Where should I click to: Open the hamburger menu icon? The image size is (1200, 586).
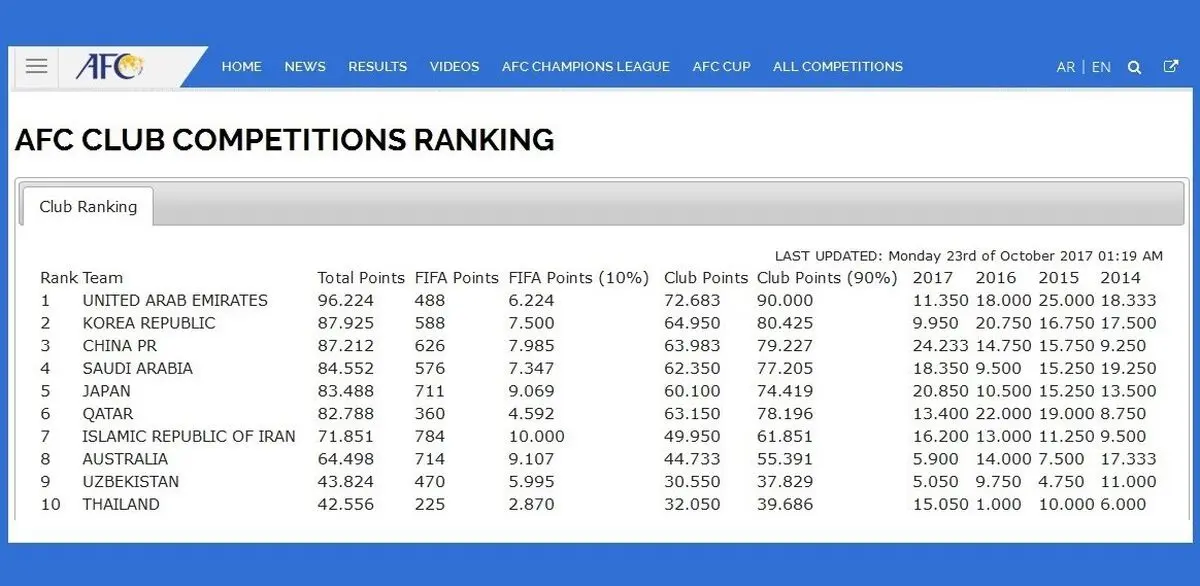(37, 66)
